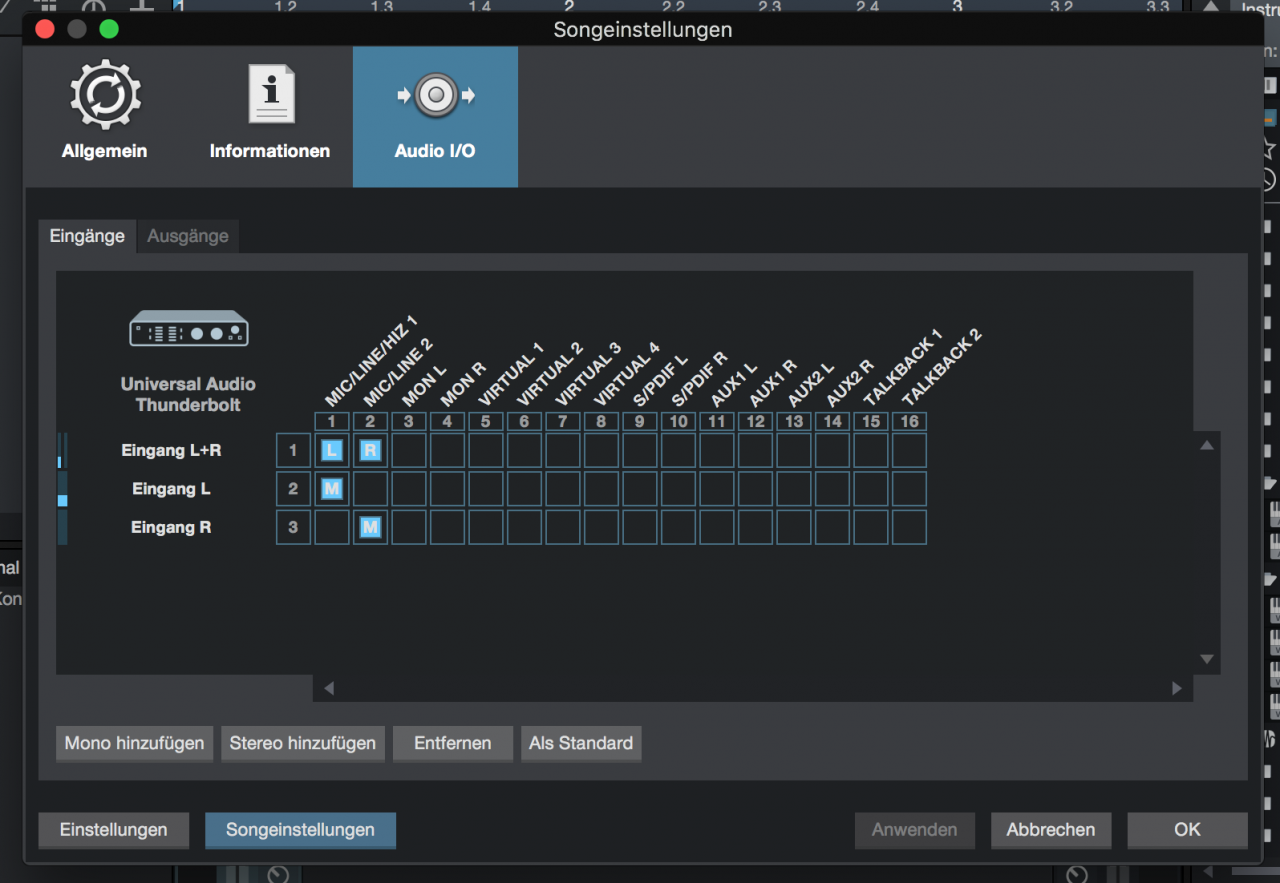The height and width of the screenshot is (883, 1280).
Task: Toggle the M assignment on Eingang R row
Action: click(x=370, y=527)
